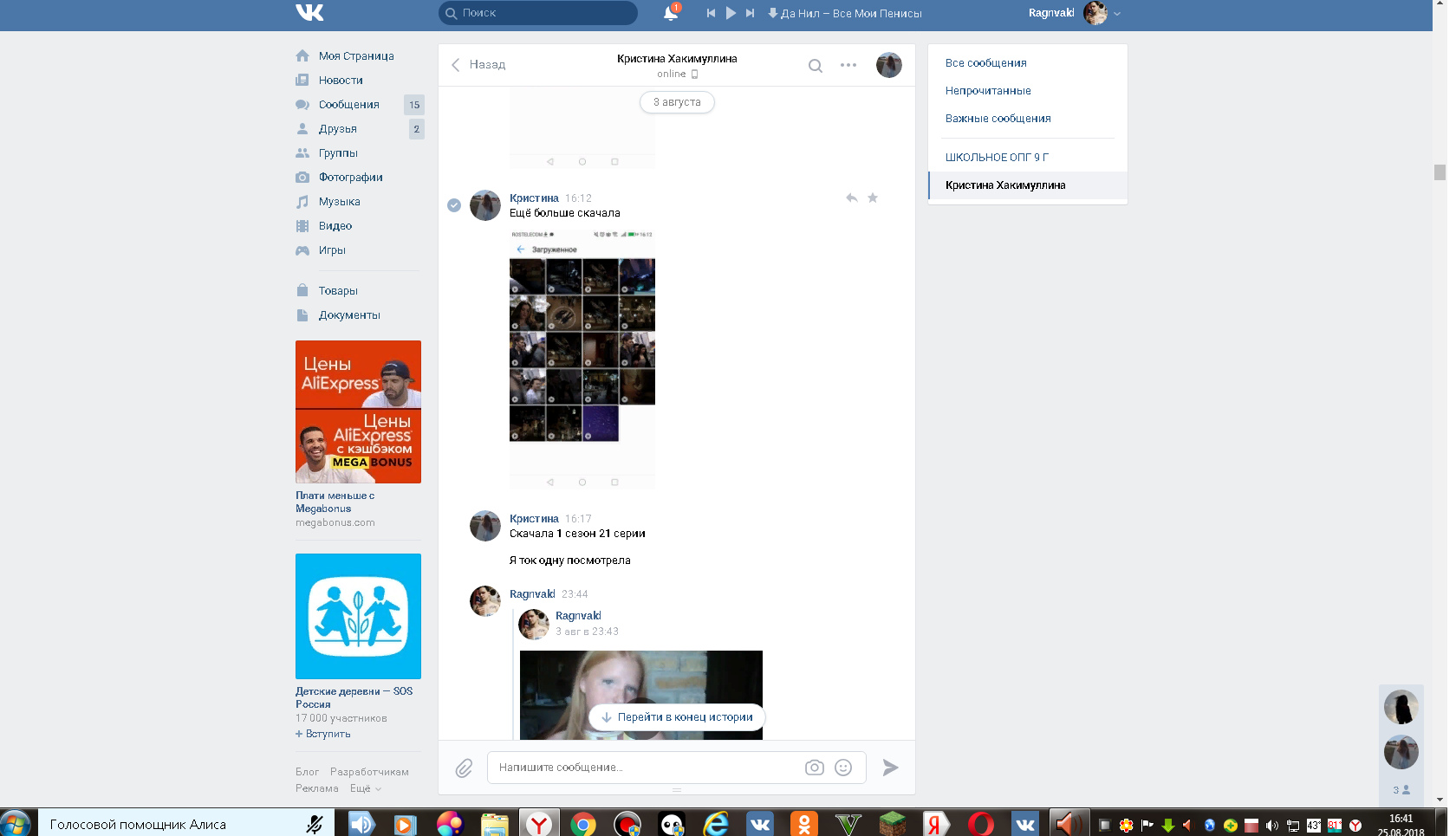Viewport: 1456px width, 836px height.
Task: Open the Реклама footer link
Action: (x=316, y=788)
